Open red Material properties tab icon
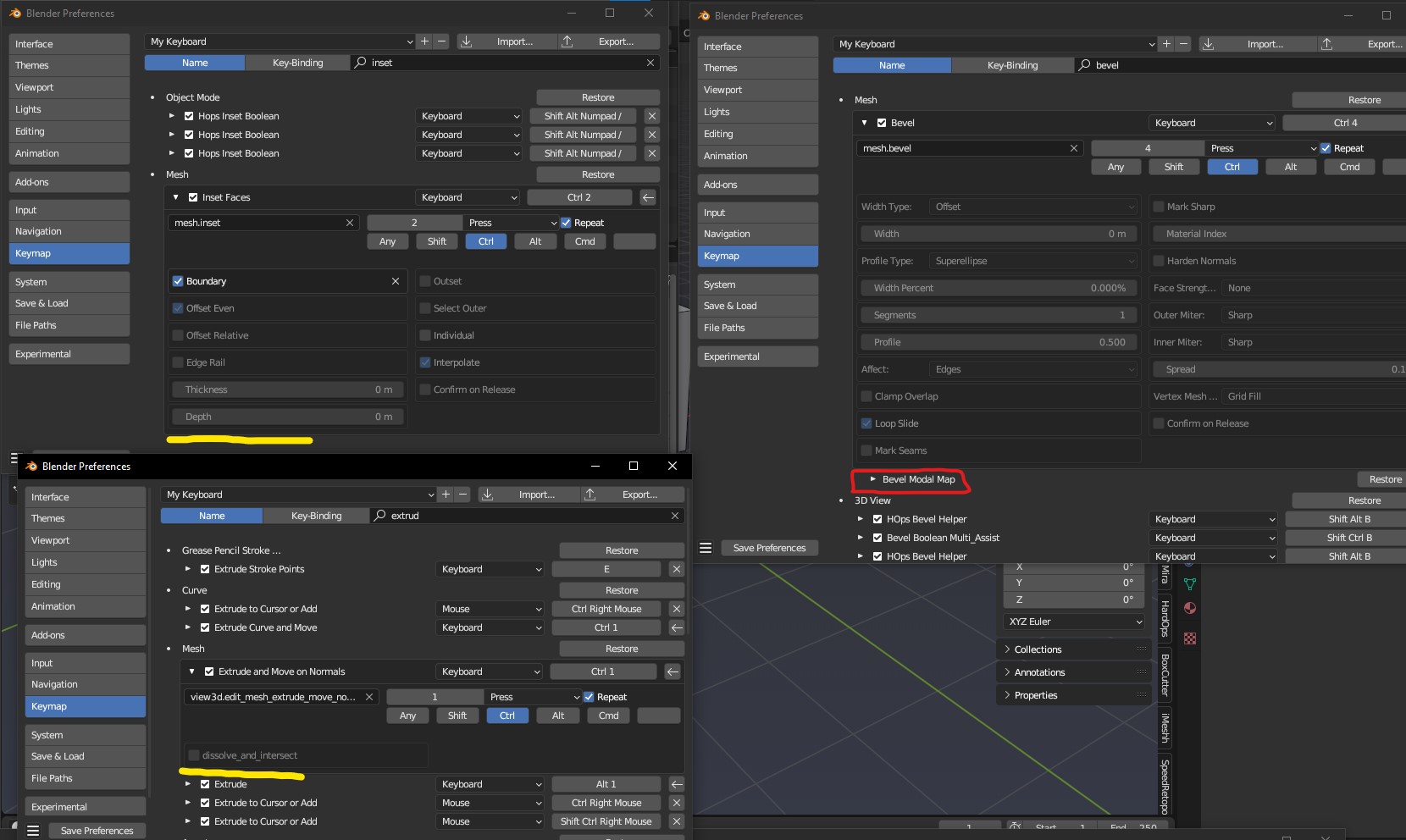Image resolution: width=1406 pixels, height=840 pixels. pos(1190,608)
